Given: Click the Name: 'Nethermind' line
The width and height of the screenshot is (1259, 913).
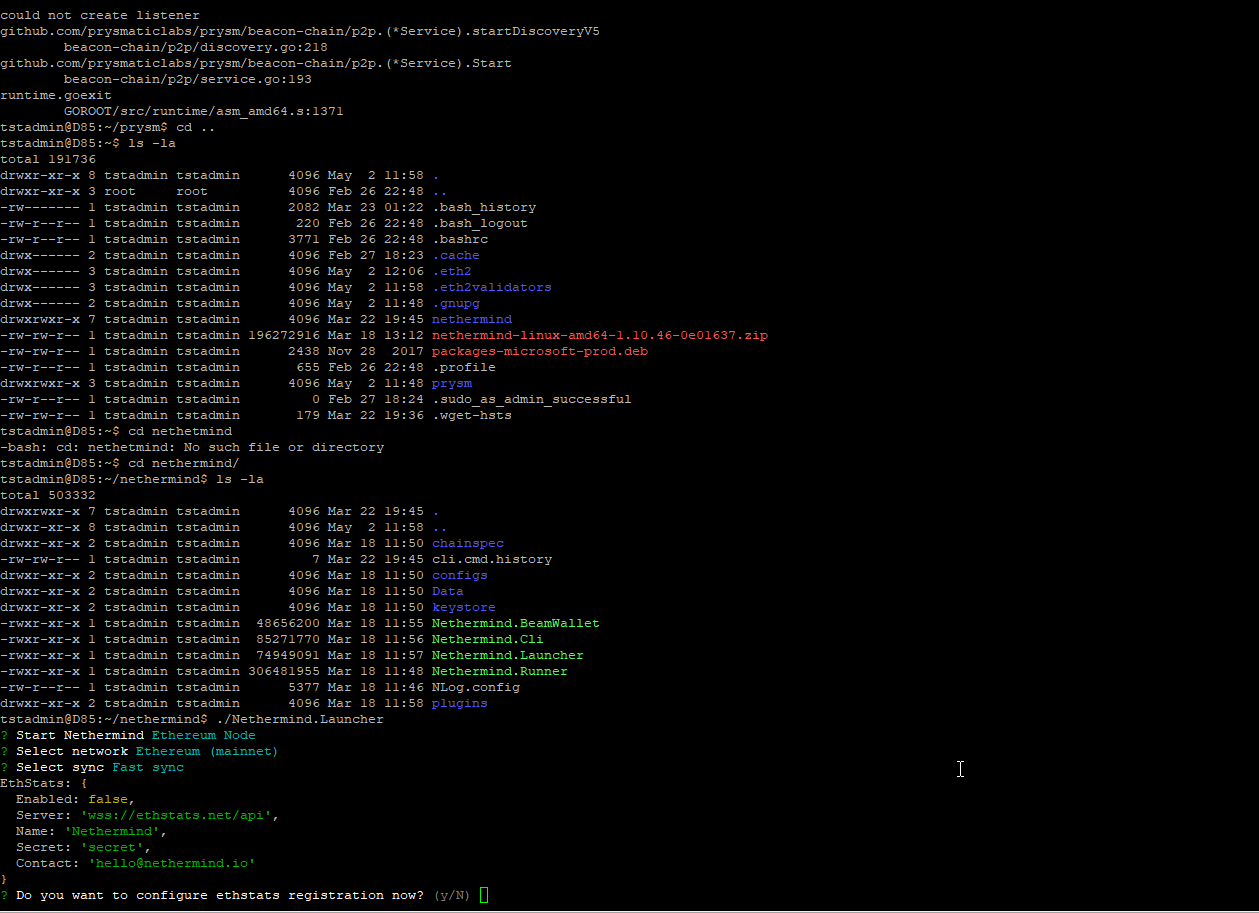Looking at the screenshot, I should point(92,831).
